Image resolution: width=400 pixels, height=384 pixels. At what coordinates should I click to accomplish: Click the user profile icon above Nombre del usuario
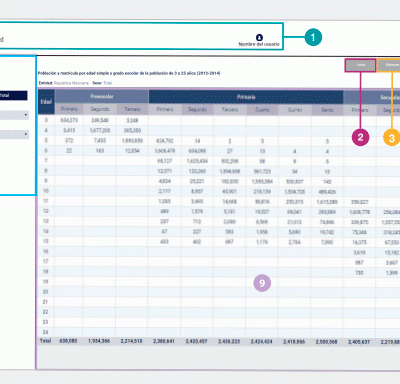click(259, 37)
